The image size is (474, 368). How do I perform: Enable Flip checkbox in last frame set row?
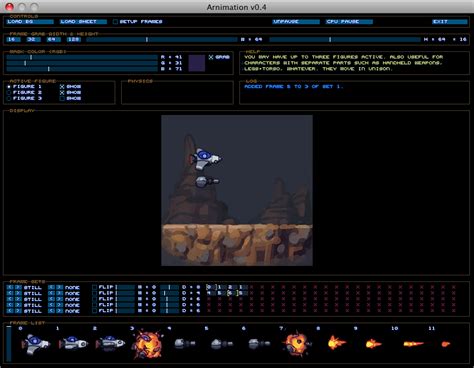95,311
